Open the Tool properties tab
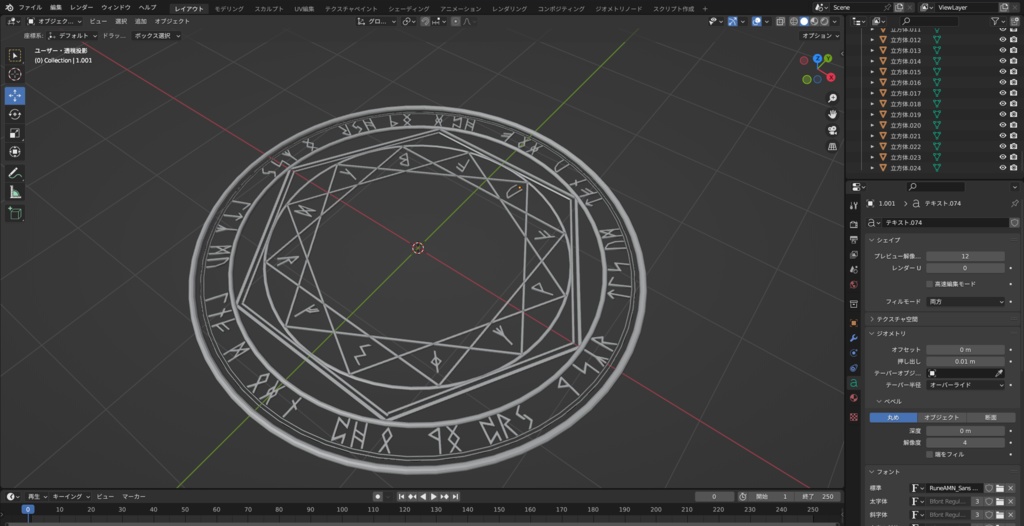 pos(854,206)
